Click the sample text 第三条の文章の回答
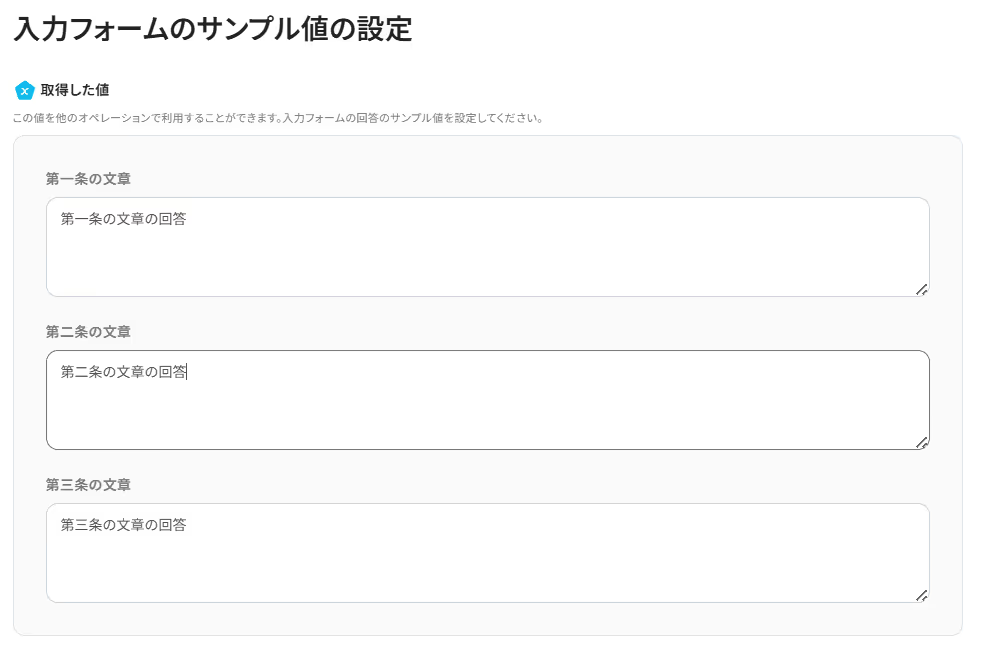The height and width of the screenshot is (655, 997). (123, 525)
